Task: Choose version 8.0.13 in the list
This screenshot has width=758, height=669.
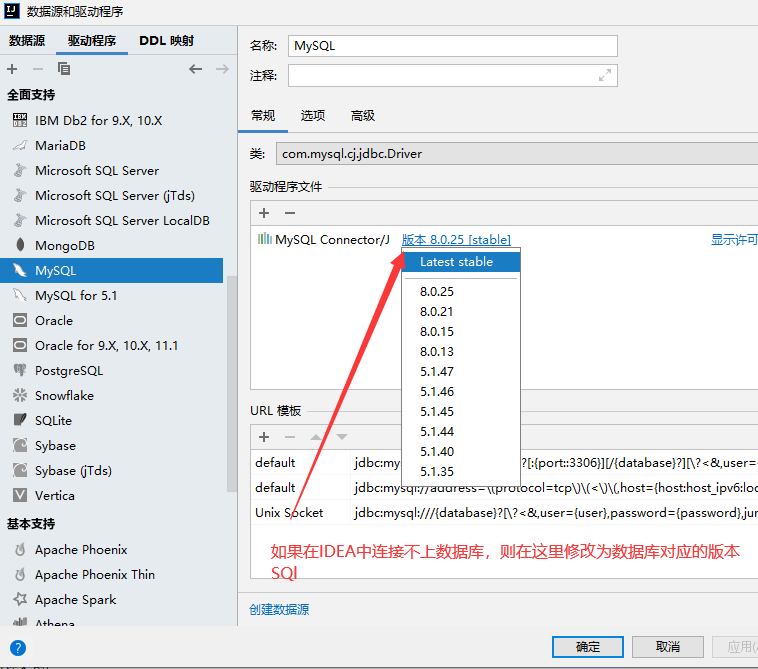Action: (461, 351)
